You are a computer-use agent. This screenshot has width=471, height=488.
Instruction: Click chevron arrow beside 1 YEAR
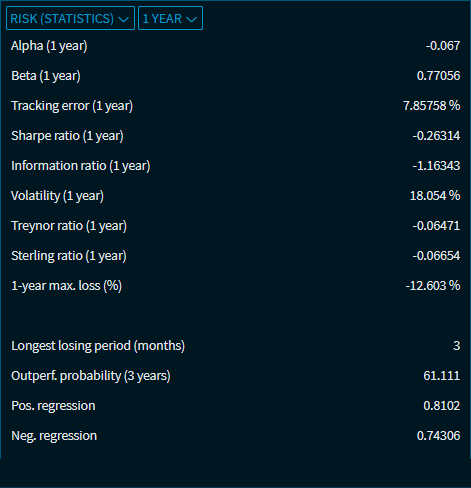[191, 19]
